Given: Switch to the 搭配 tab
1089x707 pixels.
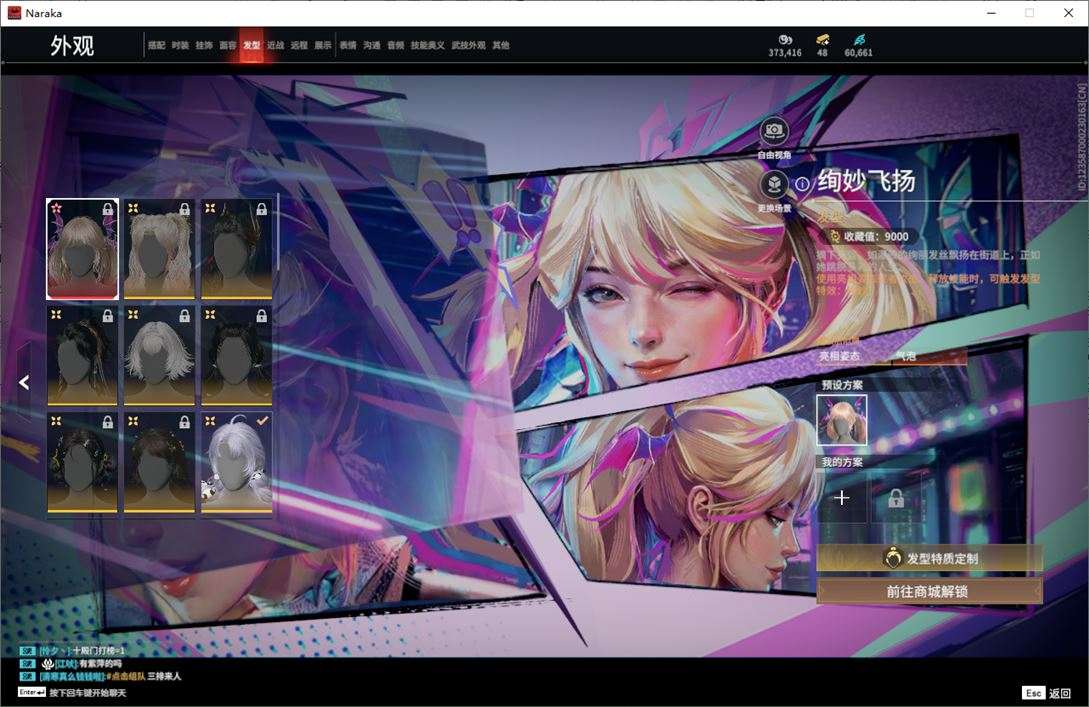Looking at the screenshot, I should pos(156,45).
